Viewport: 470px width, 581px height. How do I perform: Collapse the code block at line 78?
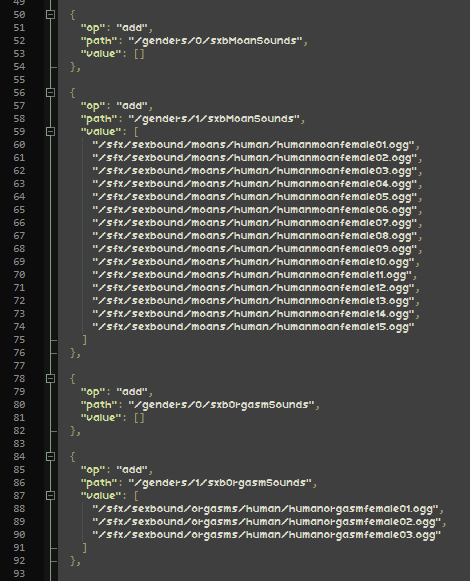point(50,378)
